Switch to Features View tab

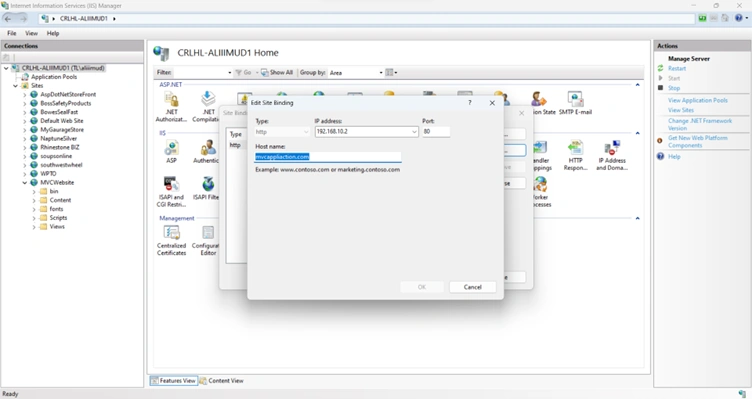pos(173,380)
